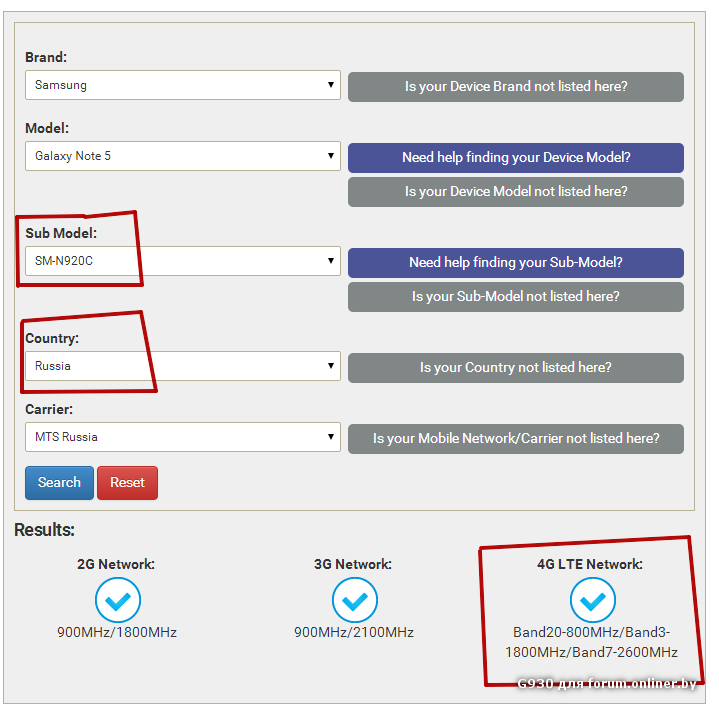Click "Need help finding your Device Model?"
This screenshot has width=719, height=707.
tap(516, 158)
